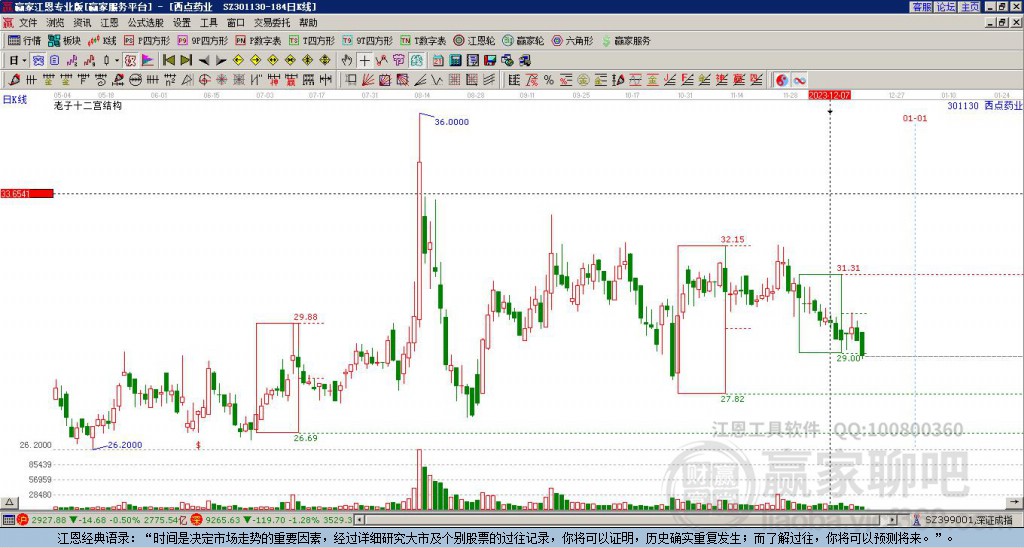This screenshot has width=1024, height=548.
Task: Select the red fan lines tool
Action: (x=368, y=80)
